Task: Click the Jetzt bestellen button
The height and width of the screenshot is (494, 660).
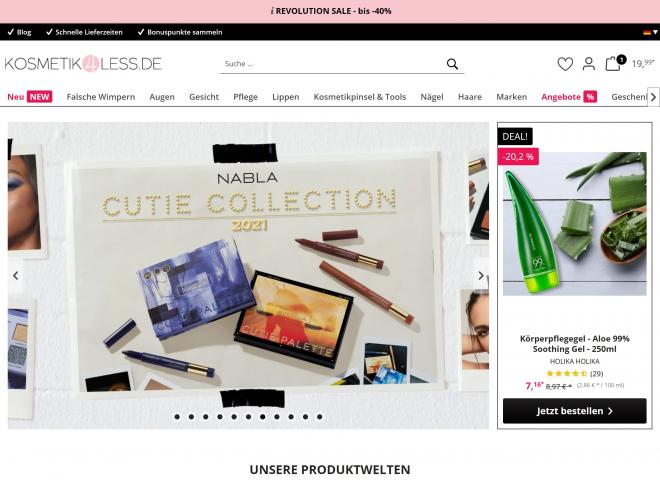Action: click(x=574, y=411)
